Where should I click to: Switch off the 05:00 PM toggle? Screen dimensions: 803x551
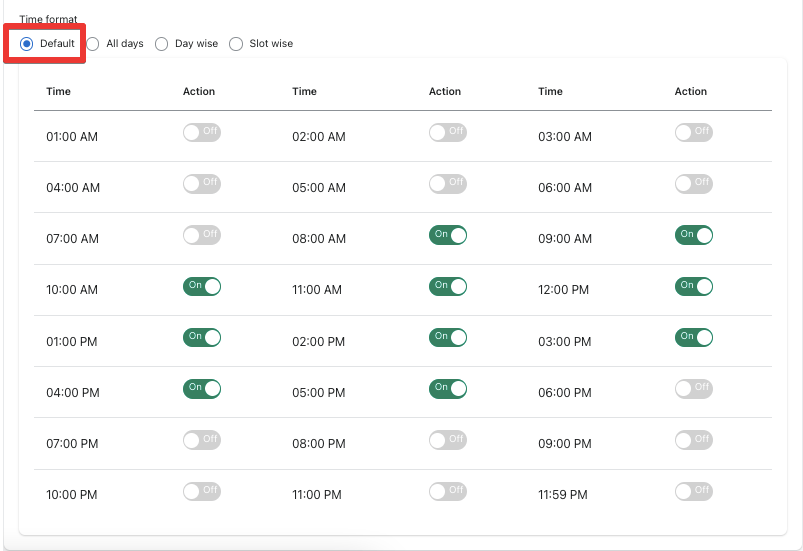[447, 389]
